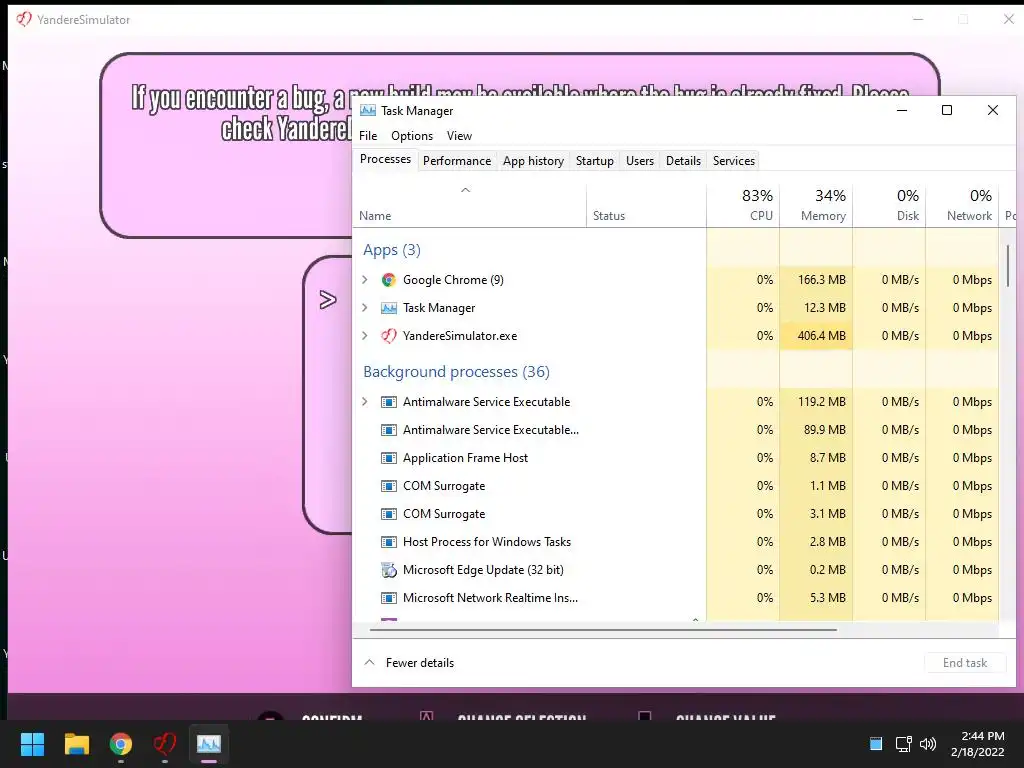
Task: Switch to the Details tab
Action: (684, 161)
